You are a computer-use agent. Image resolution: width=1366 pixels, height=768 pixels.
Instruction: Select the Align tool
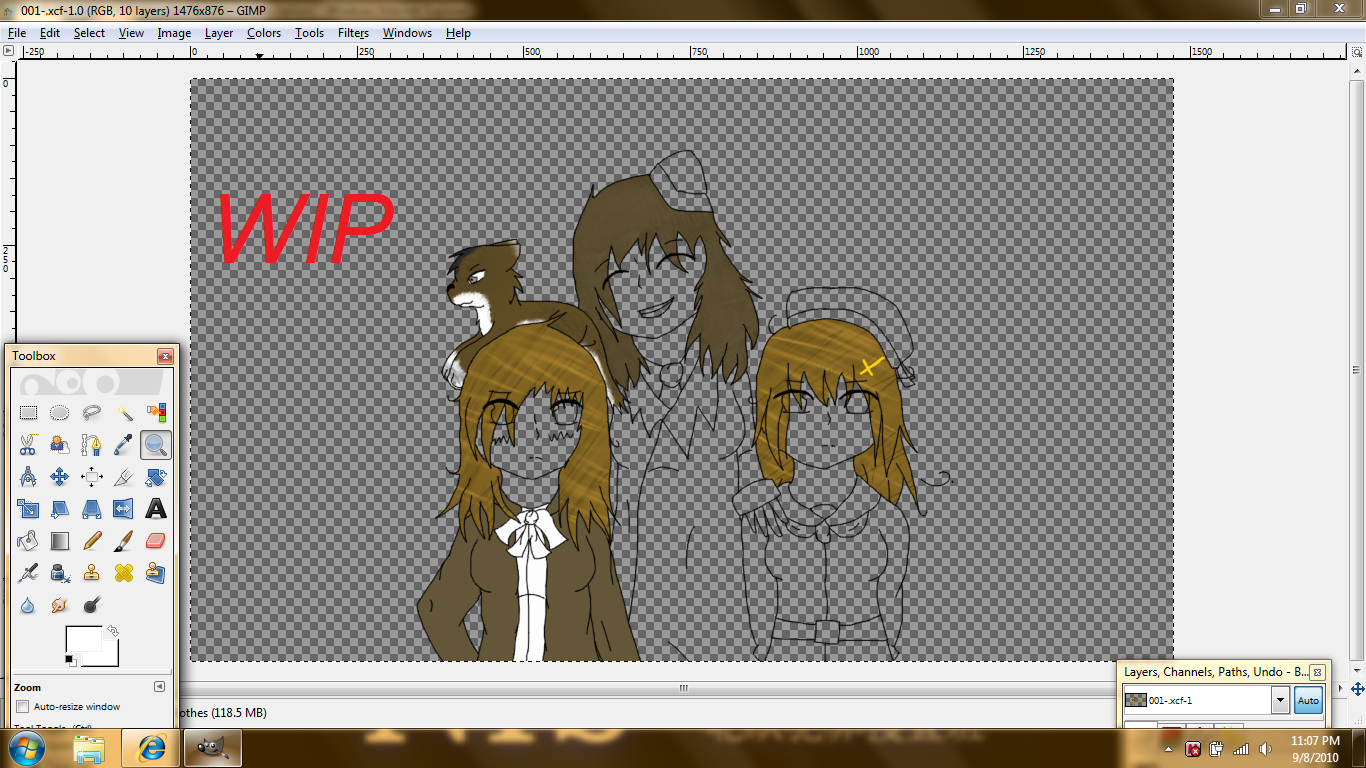tap(92, 476)
